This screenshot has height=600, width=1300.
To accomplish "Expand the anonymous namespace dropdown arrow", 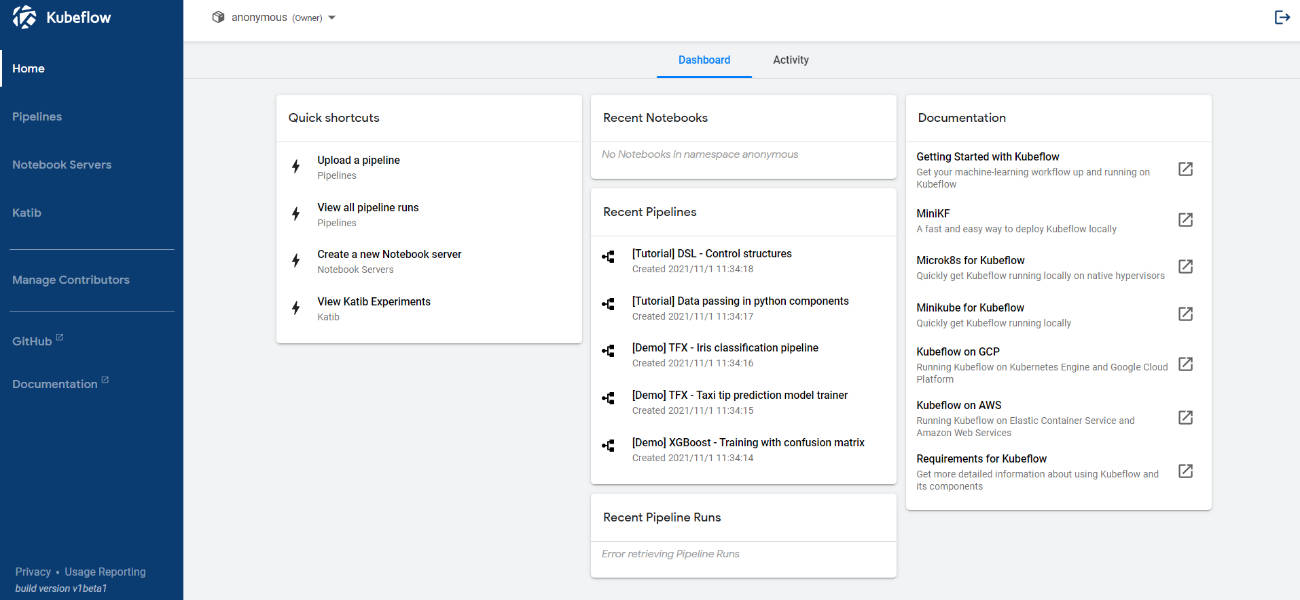I will coord(332,18).
